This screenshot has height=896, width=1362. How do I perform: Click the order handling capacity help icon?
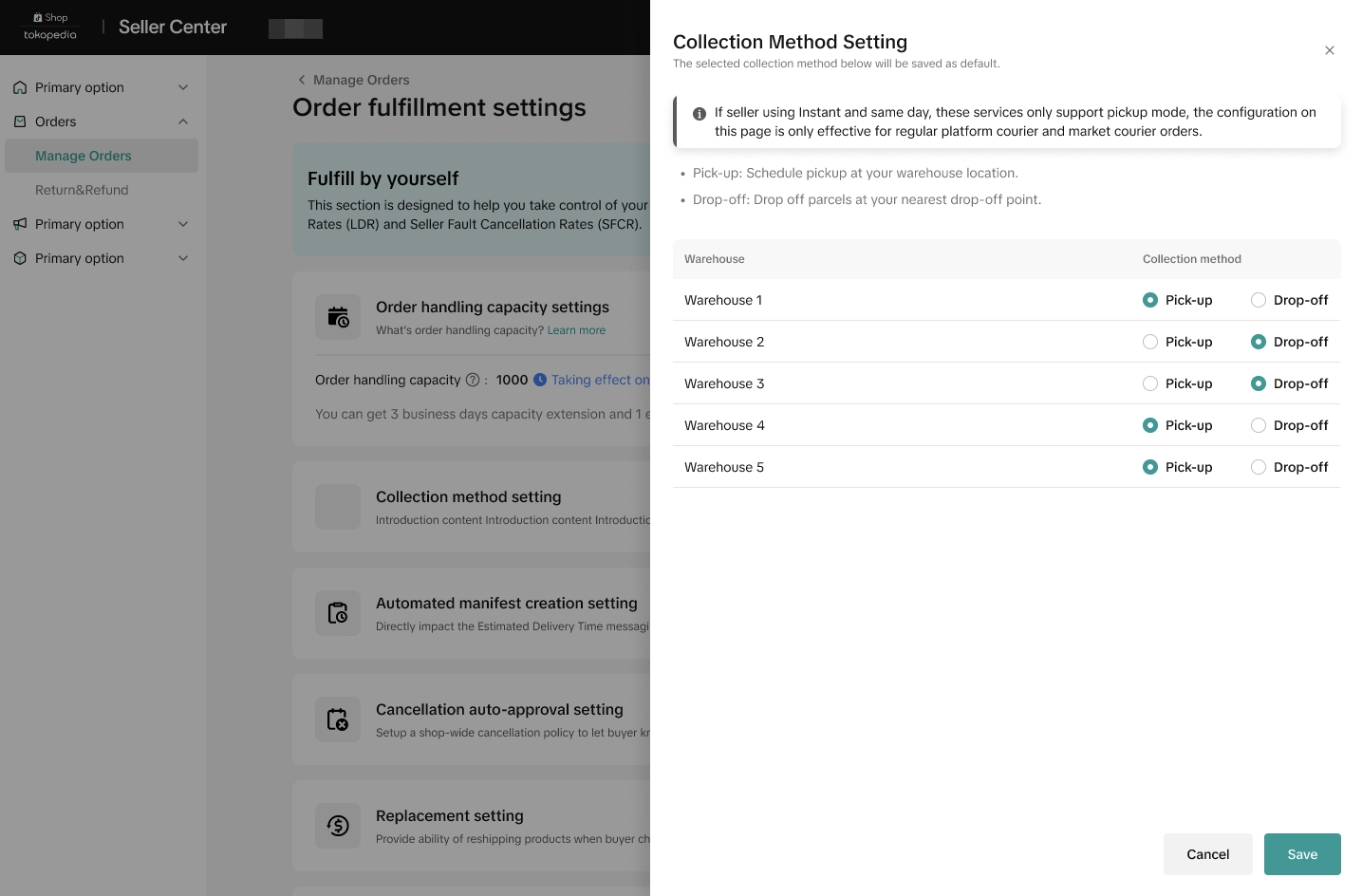click(473, 380)
